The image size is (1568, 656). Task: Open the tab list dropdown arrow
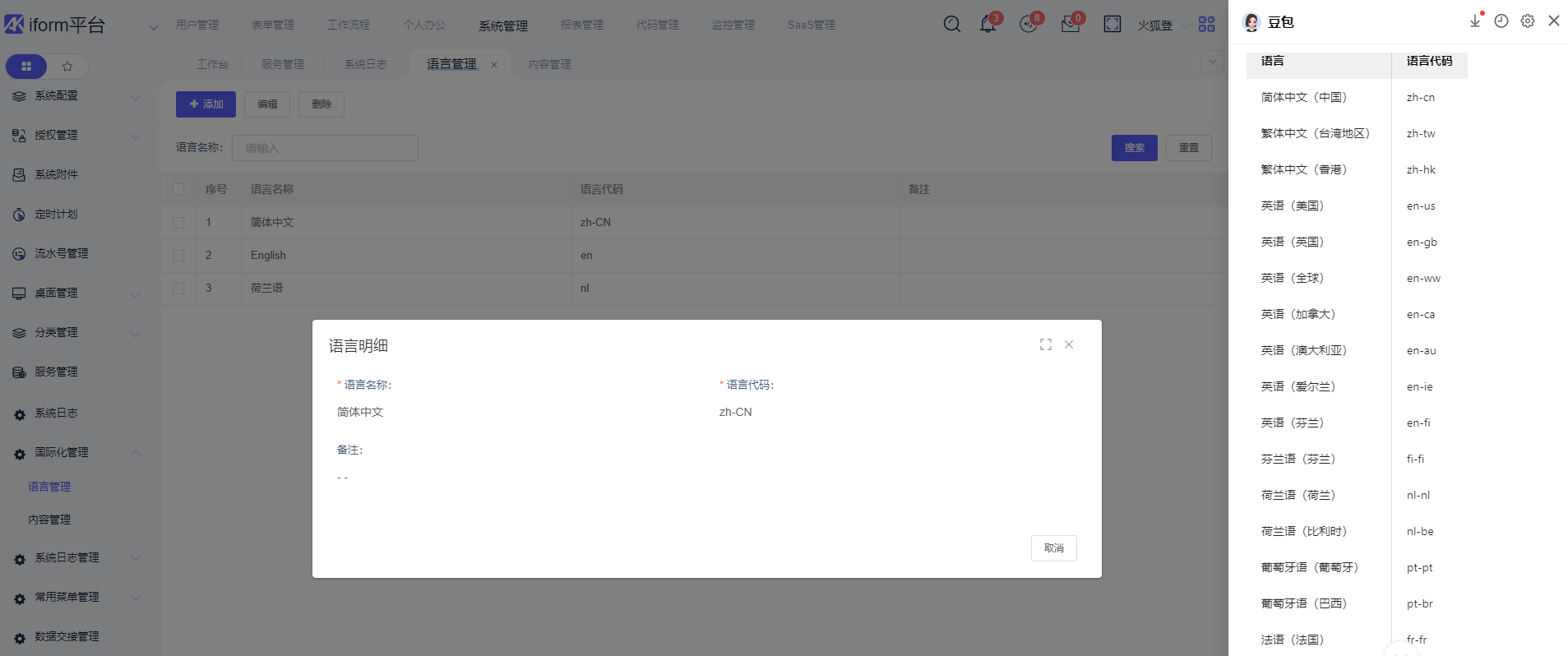(1211, 62)
